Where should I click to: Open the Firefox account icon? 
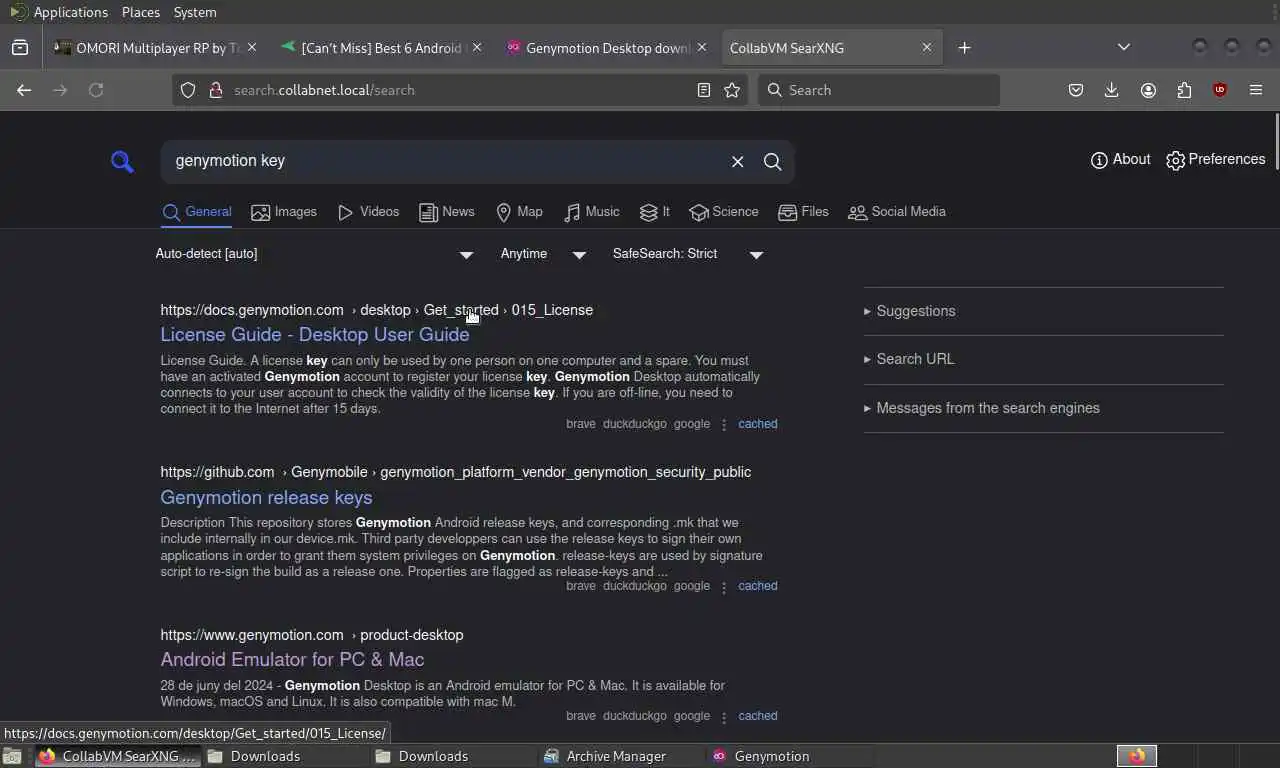click(1148, 90)
